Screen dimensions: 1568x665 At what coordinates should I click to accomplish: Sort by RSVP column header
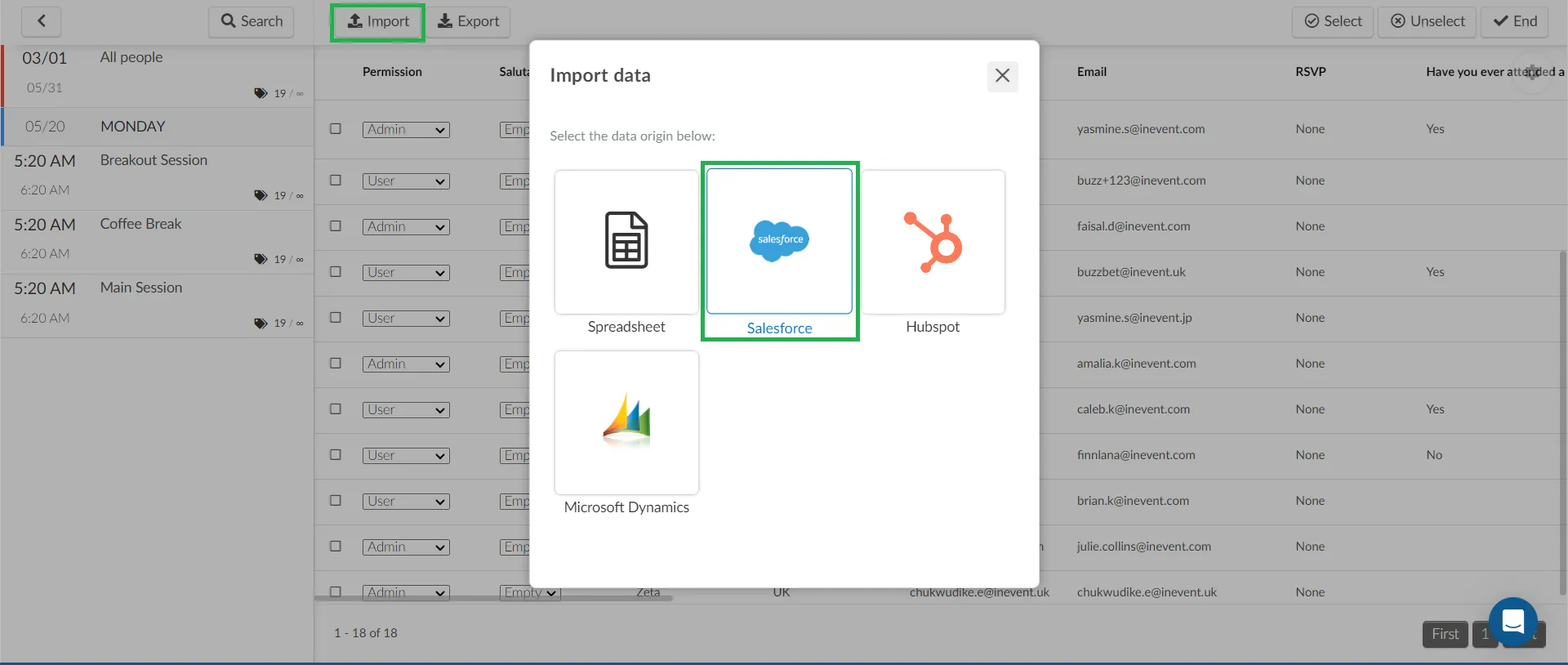[1311, 72]
